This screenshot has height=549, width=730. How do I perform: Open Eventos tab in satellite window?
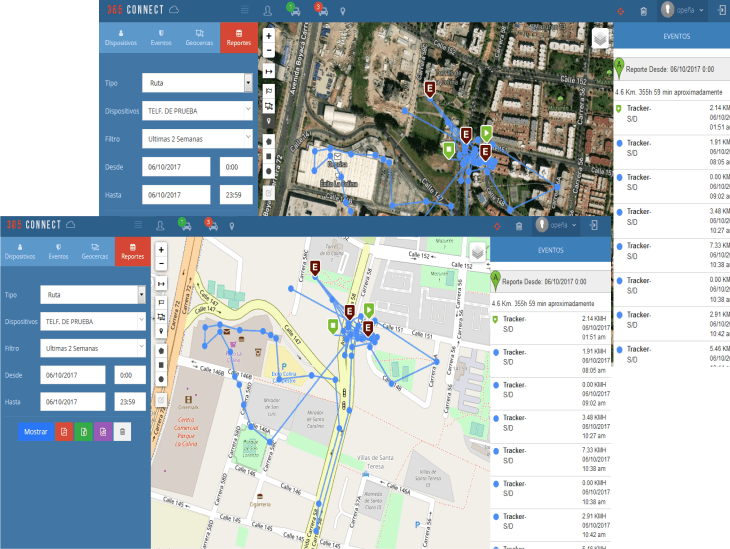[x=160, y=39]
